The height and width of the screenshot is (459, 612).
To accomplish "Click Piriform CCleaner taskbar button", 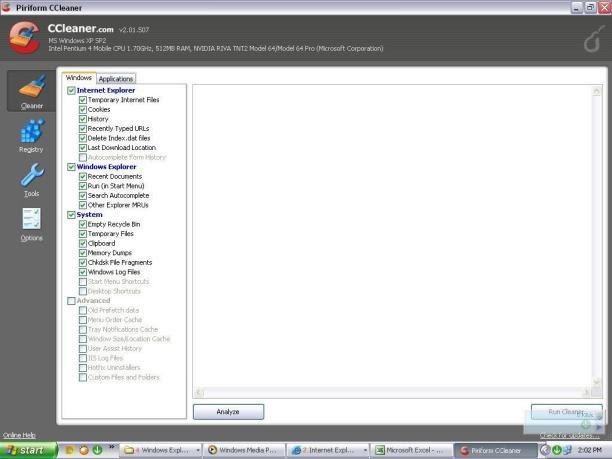I will click(x=496, y=450).
